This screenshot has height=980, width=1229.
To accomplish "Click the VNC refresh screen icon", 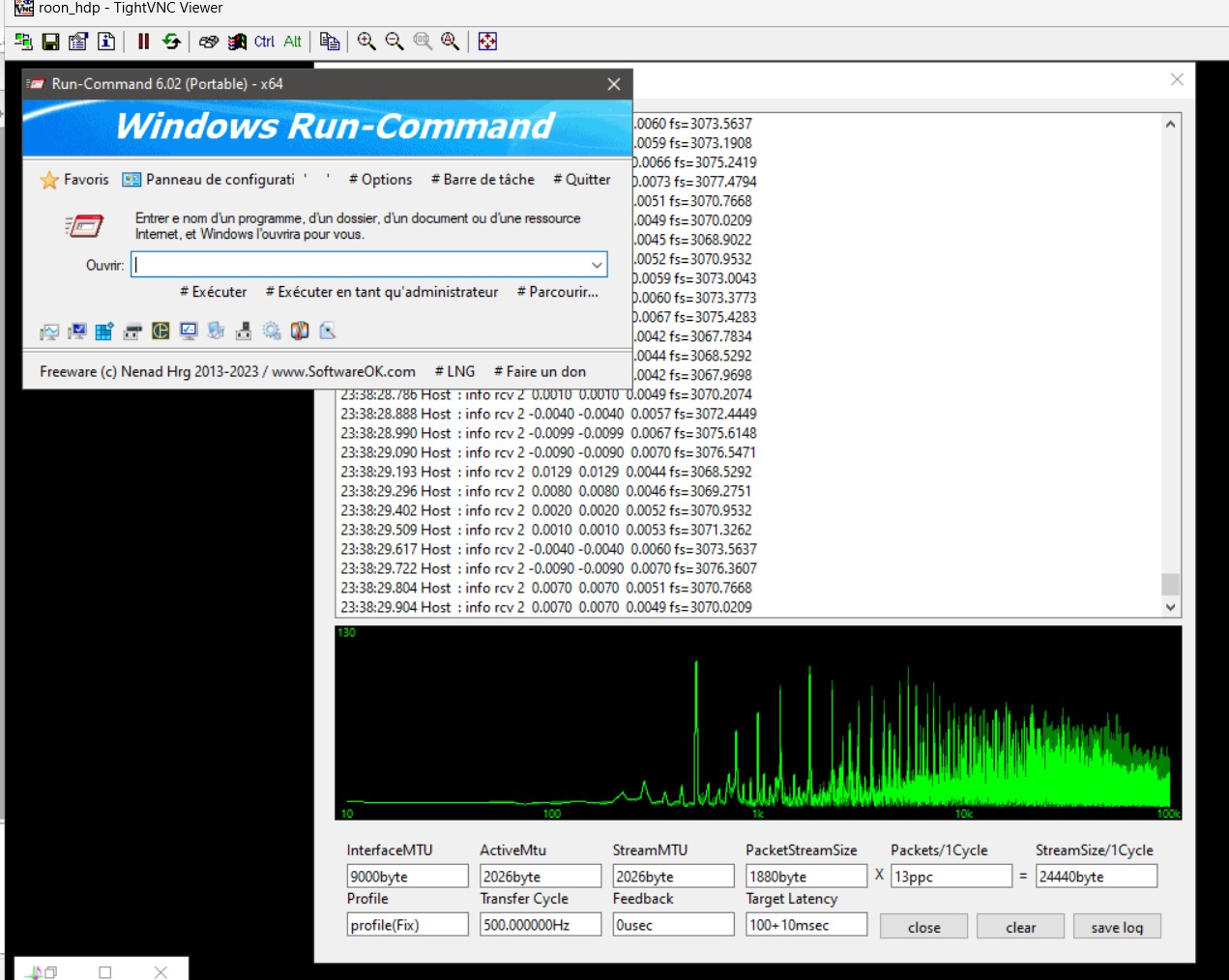I will pyautogui.click(x=171, y=42).
